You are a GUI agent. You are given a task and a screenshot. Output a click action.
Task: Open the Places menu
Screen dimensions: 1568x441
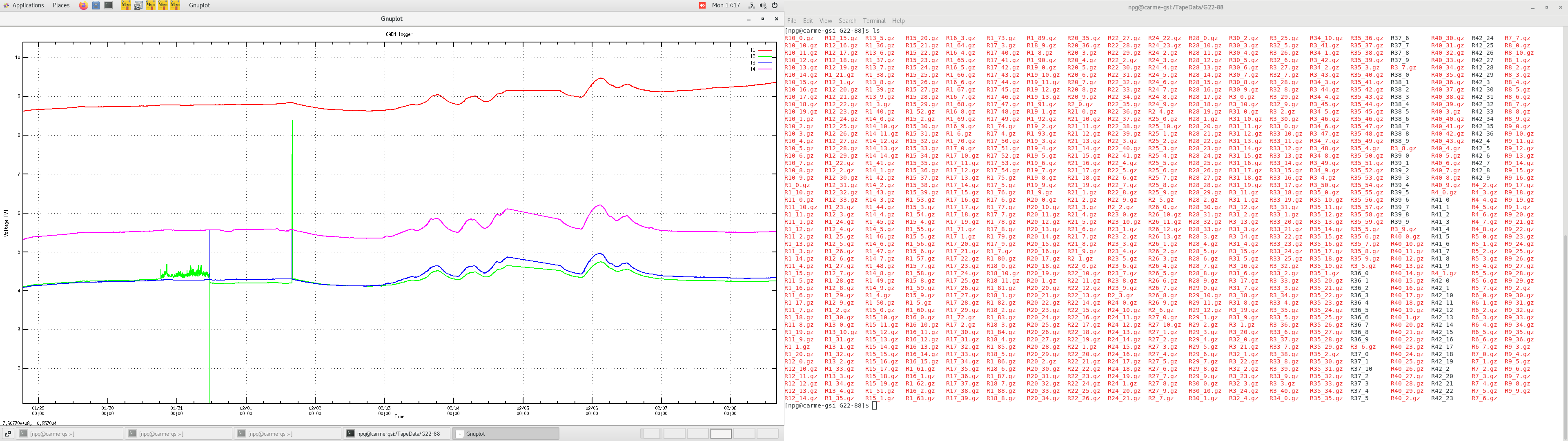61,5
